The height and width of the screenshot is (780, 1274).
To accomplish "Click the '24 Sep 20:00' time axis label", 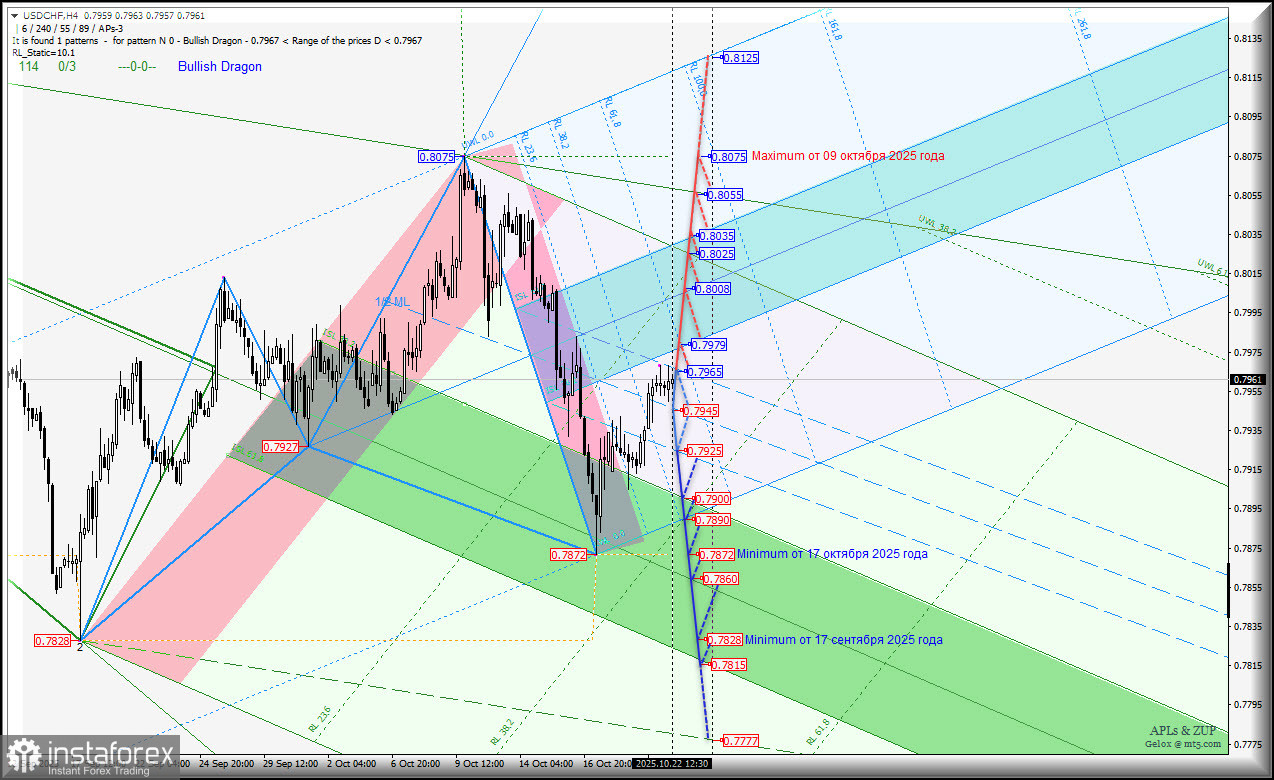I will point(226,763).
